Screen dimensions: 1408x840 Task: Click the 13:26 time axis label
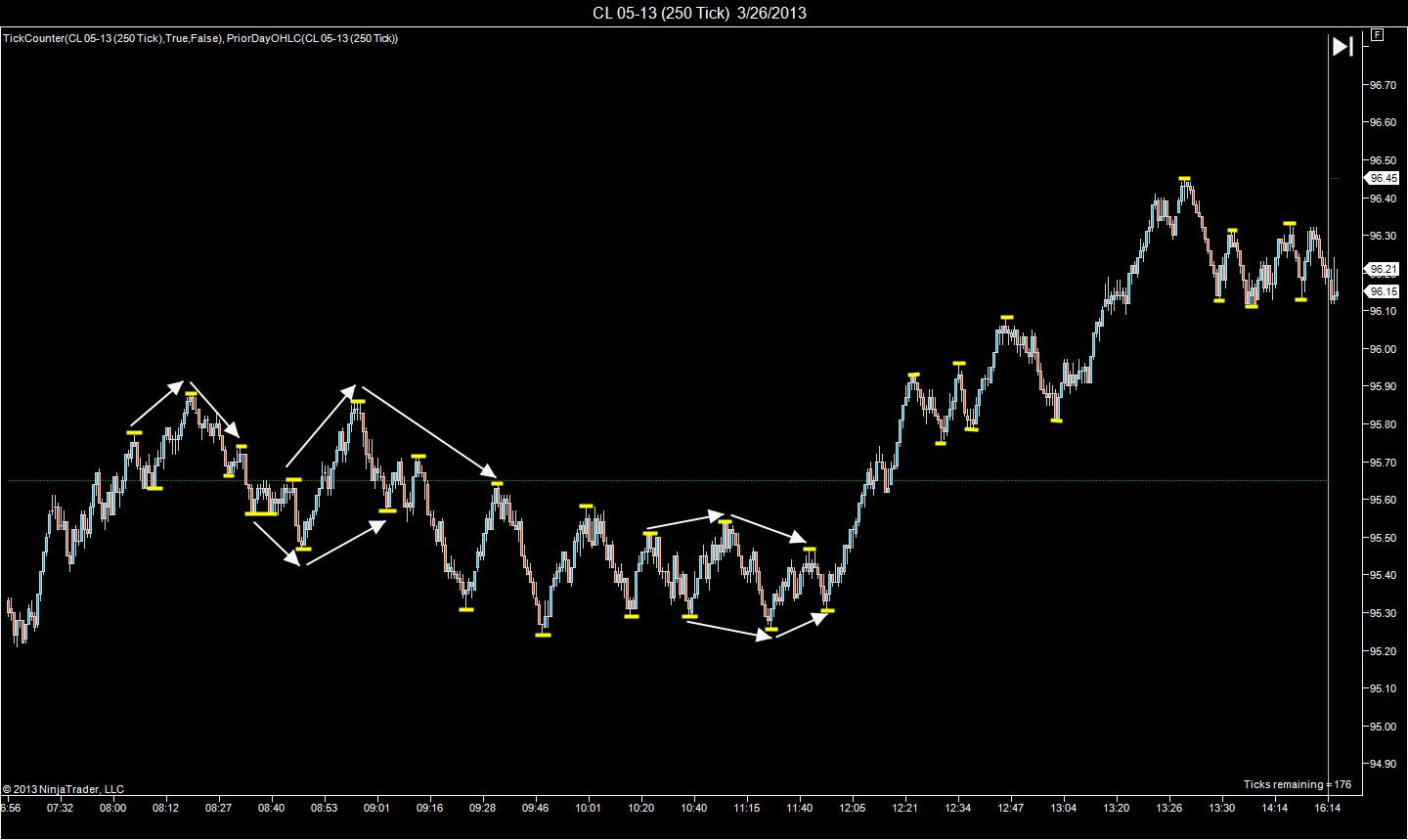click(x=1169, y=809)
